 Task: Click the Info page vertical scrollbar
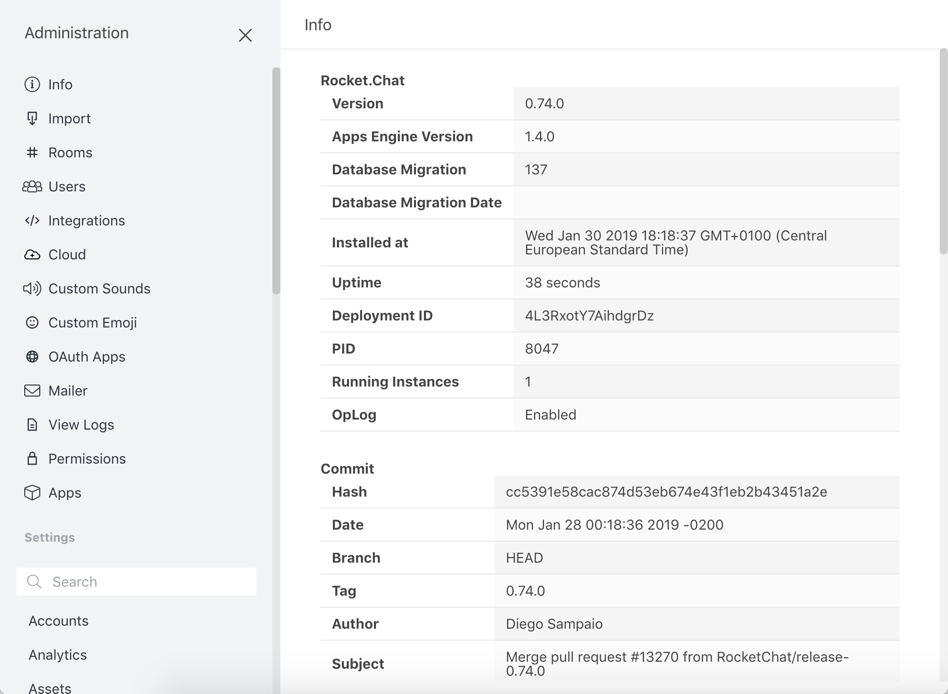point(943,150)
